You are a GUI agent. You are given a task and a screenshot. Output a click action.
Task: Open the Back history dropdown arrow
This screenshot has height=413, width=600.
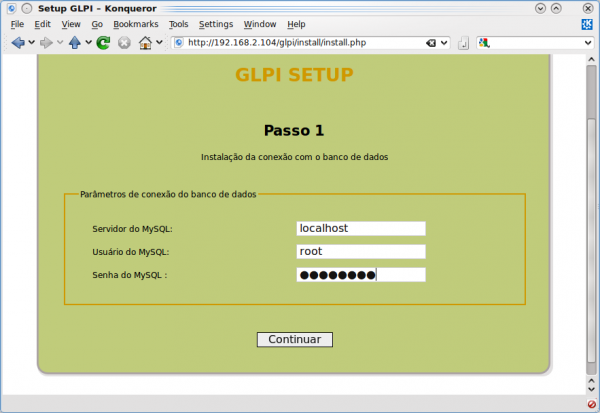click(x=32, y=42)
